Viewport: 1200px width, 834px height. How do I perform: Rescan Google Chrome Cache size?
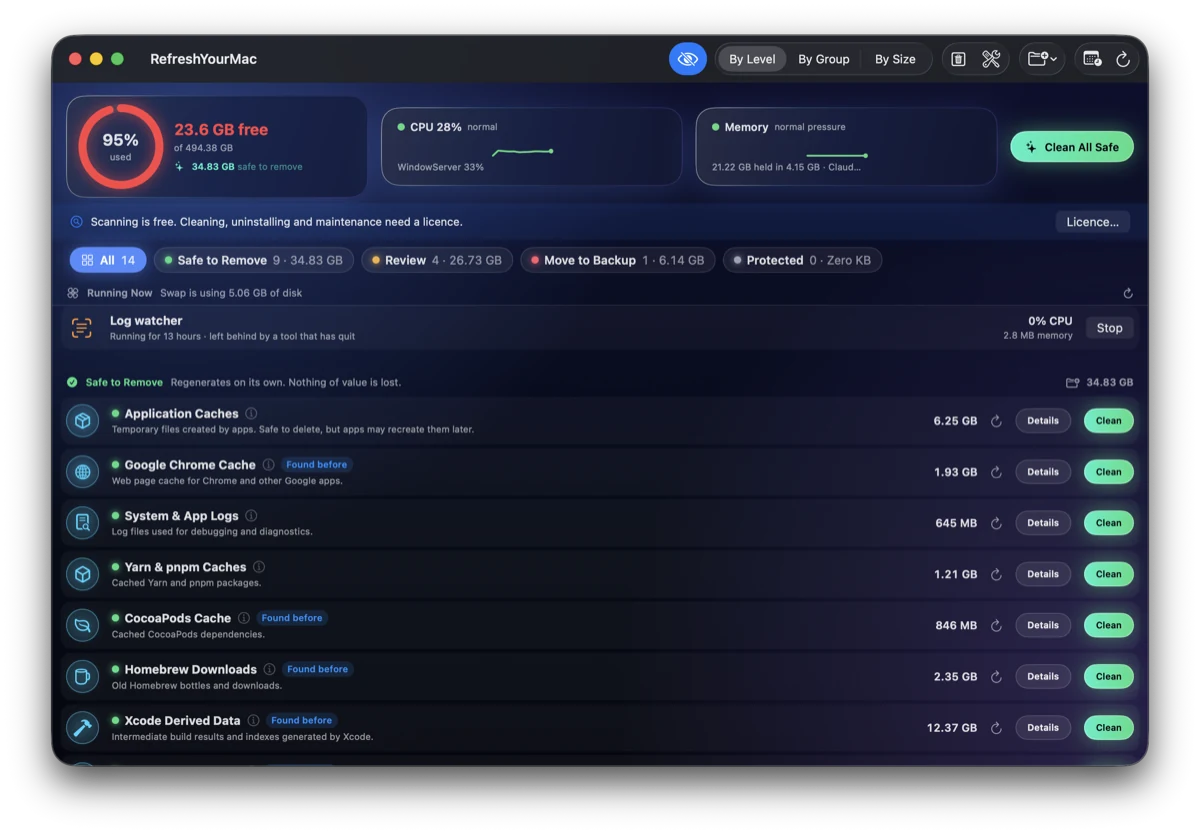(996, 472)
